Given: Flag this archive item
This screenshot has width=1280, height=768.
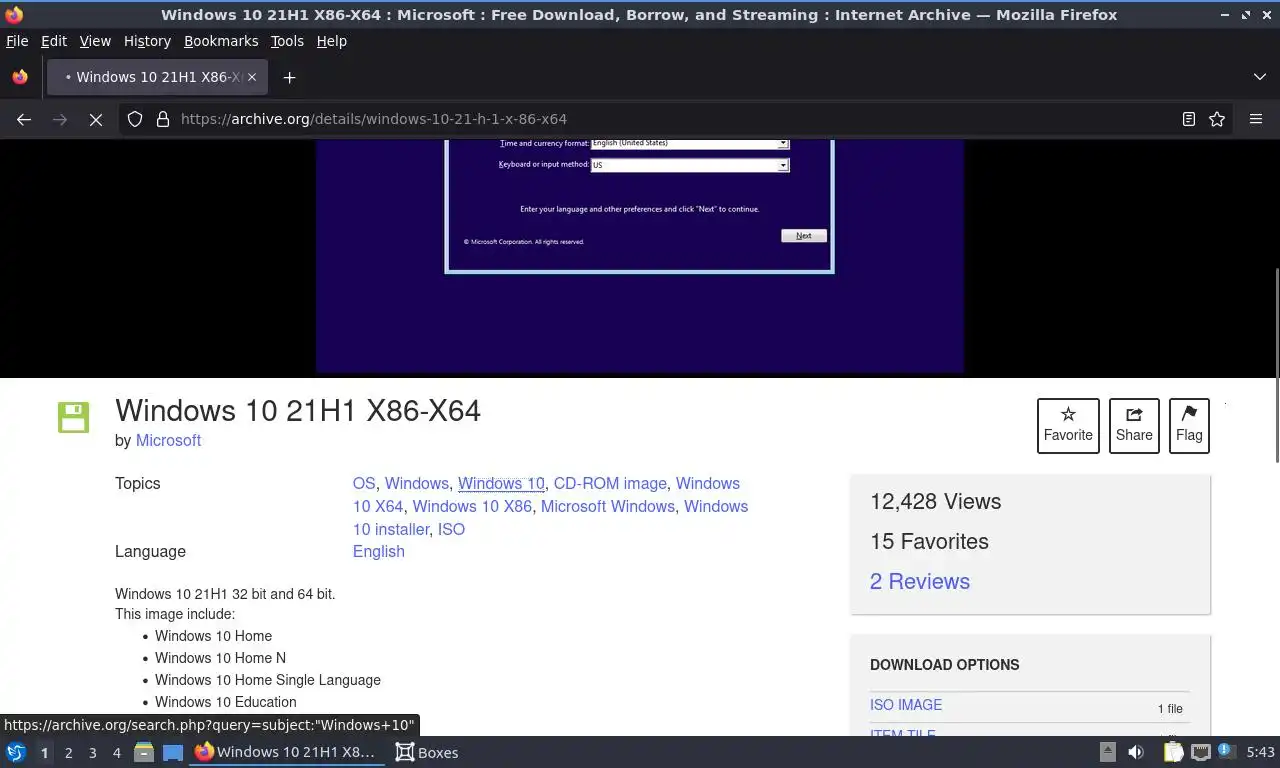Looking at the screenshot, I should [x=1189, y=425].
